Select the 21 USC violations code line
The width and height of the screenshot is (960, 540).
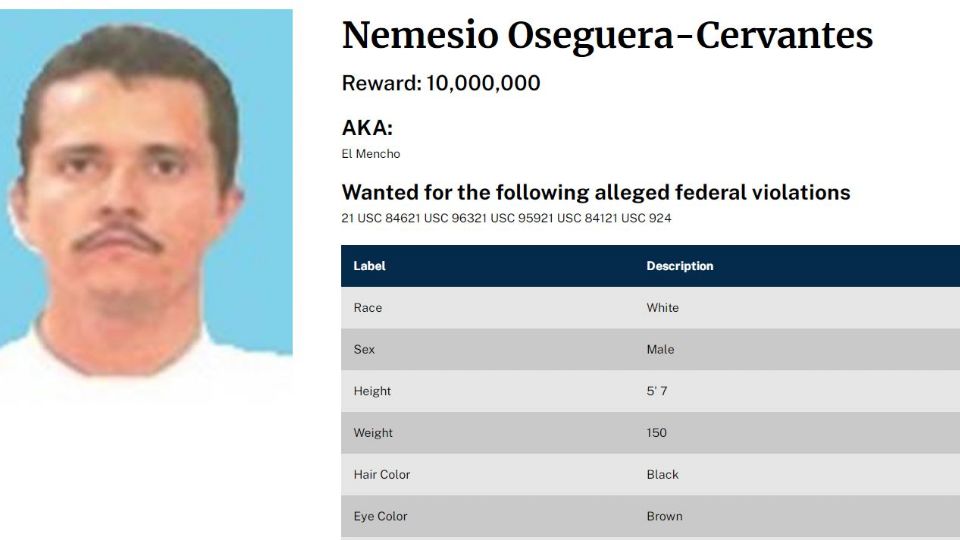pos(506,218)
